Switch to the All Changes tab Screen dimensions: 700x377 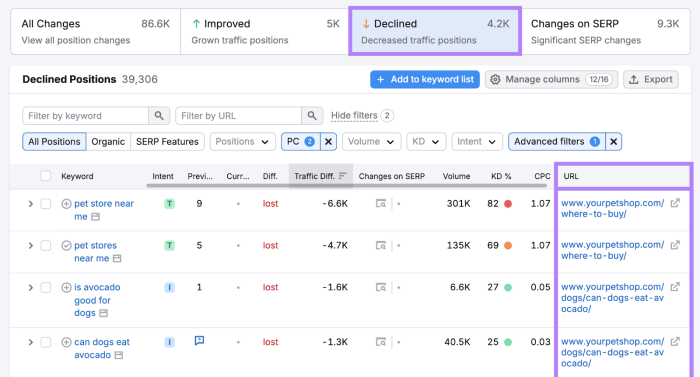(96, 31)
